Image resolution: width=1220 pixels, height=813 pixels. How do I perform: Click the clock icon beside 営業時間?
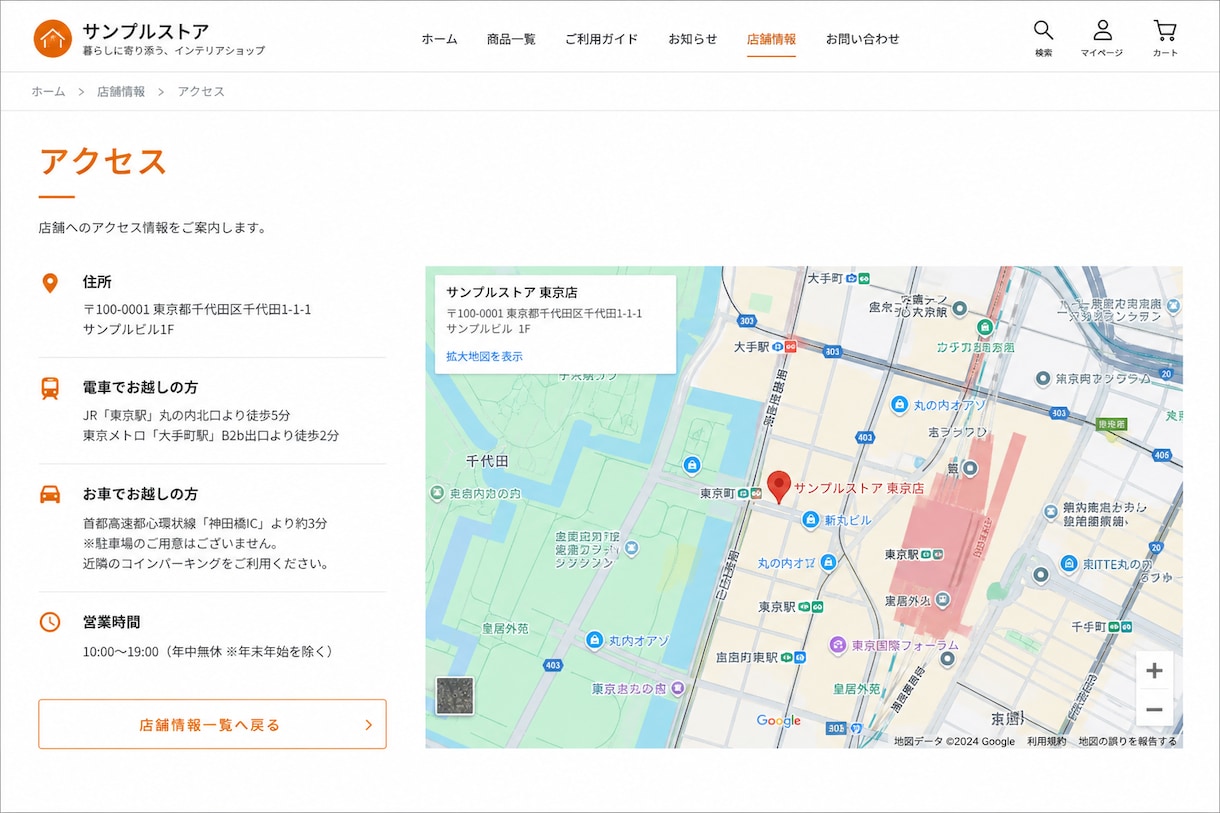click(x=50, y=622)
